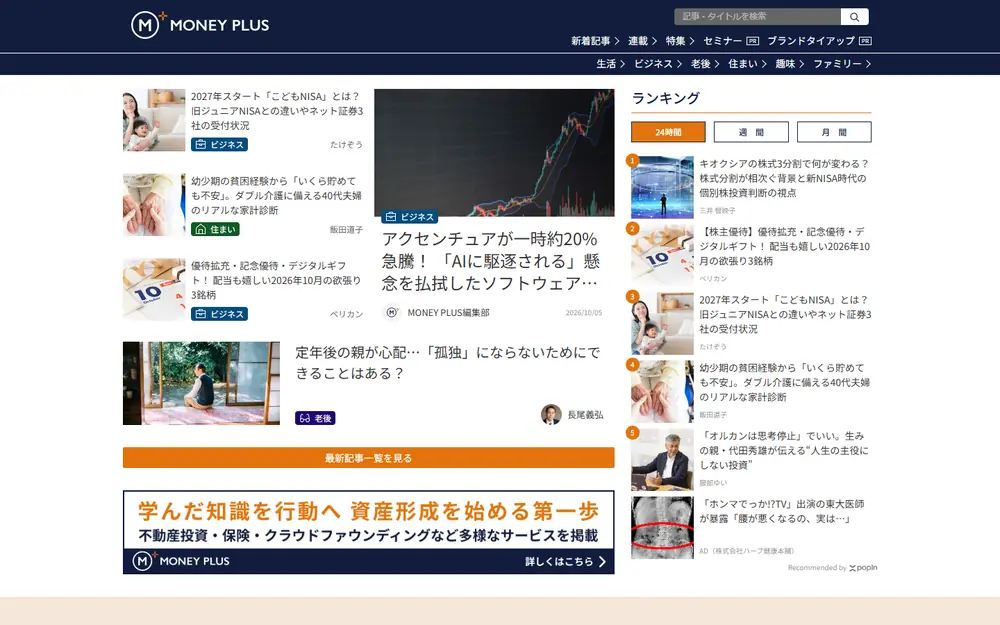Screen dimensions: 1000x625
Task: Open ホンマでっか!?TV sponsored article
Action: tap(782, 511)
